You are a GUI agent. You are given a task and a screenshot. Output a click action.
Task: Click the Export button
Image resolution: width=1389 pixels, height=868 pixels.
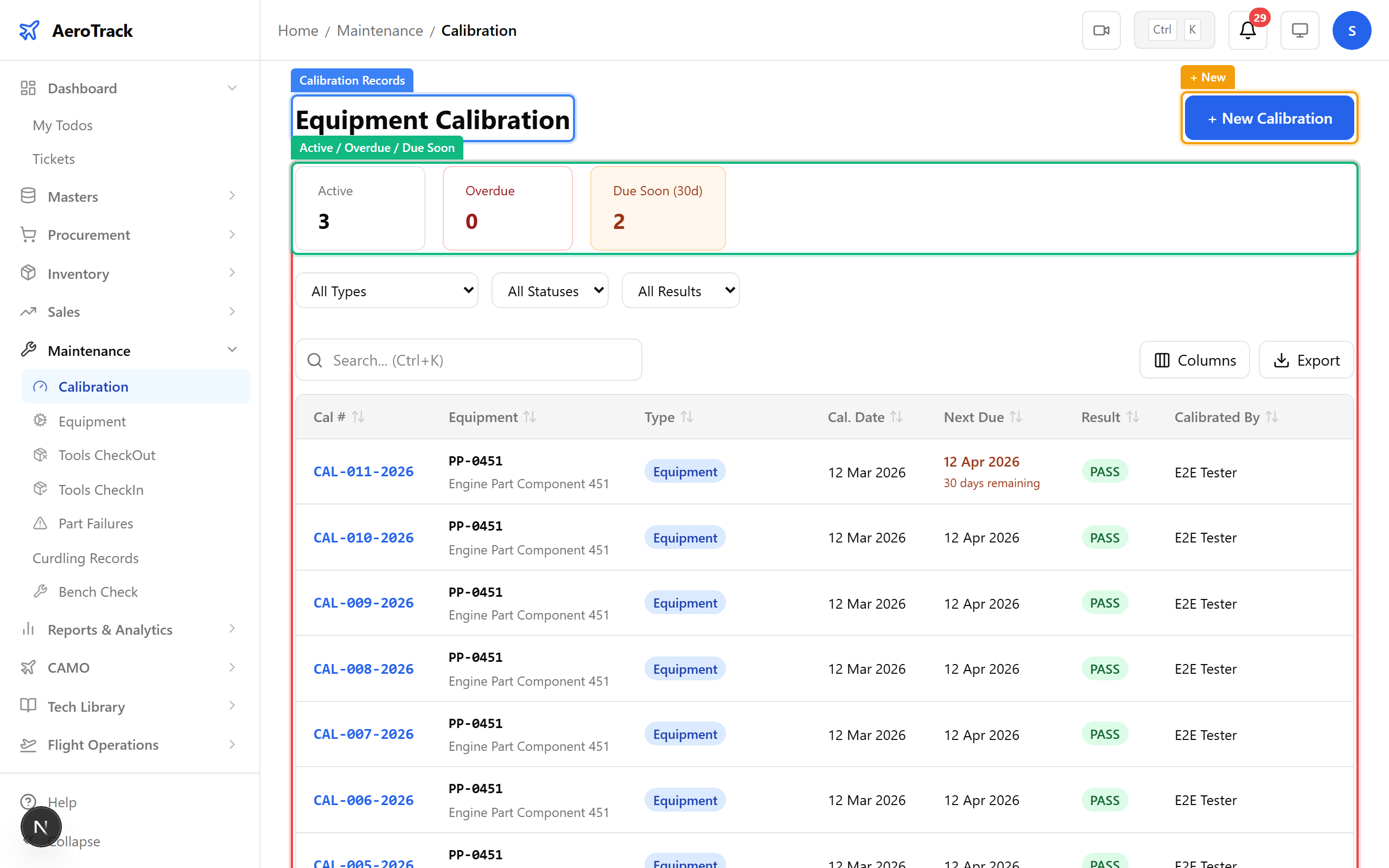(x=1307, y=360)
